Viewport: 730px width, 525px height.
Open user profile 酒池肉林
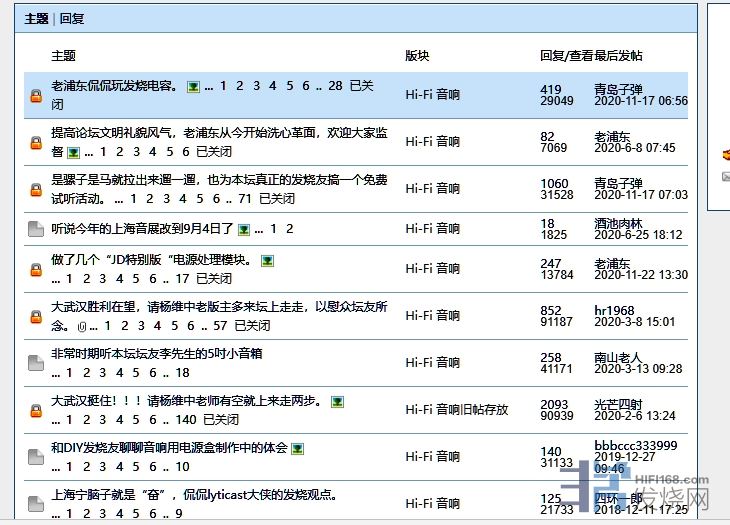click(618, 223)
